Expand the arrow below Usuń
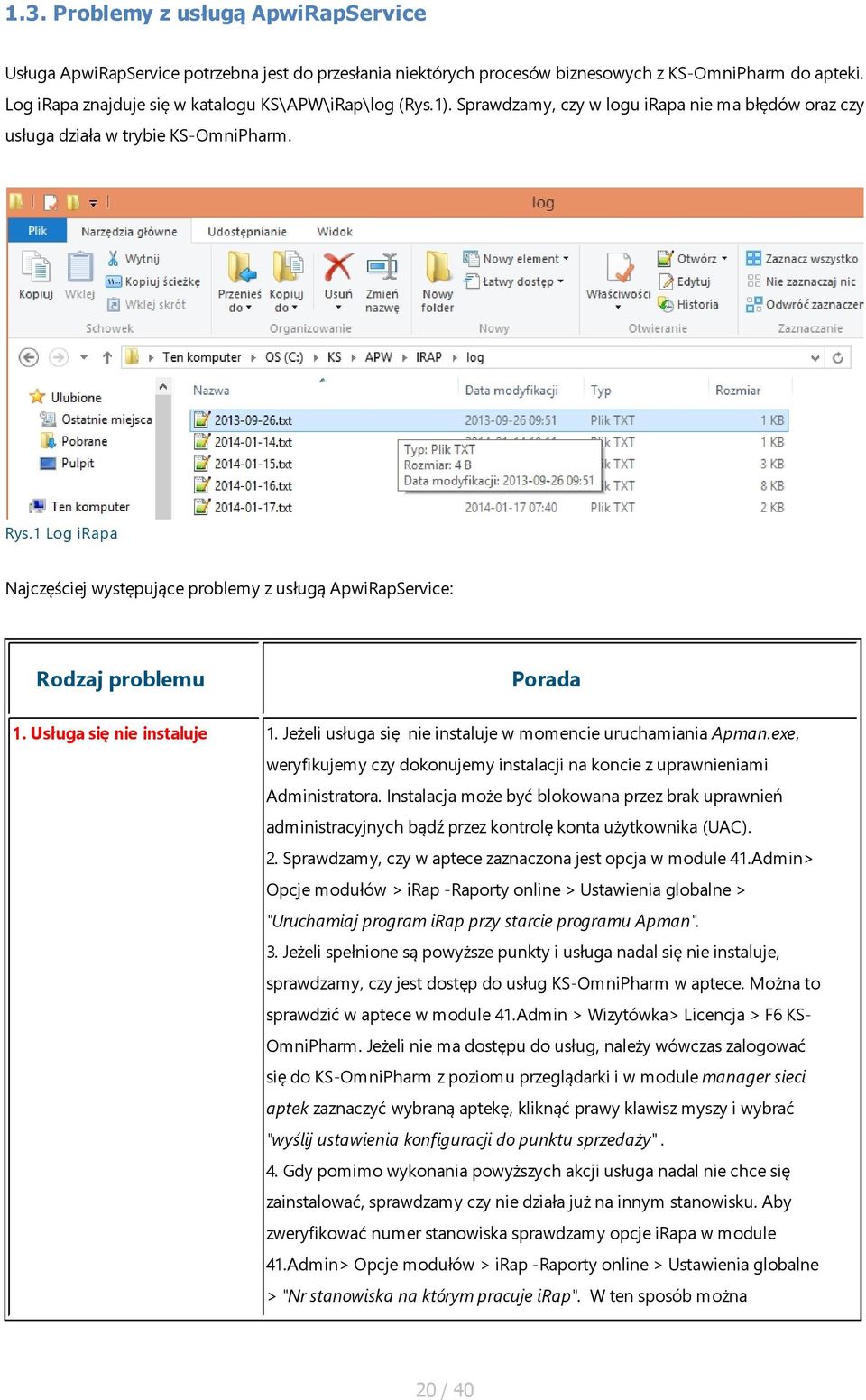The image size is (866, 1400). pyautogui.click(x=338, y=309)
